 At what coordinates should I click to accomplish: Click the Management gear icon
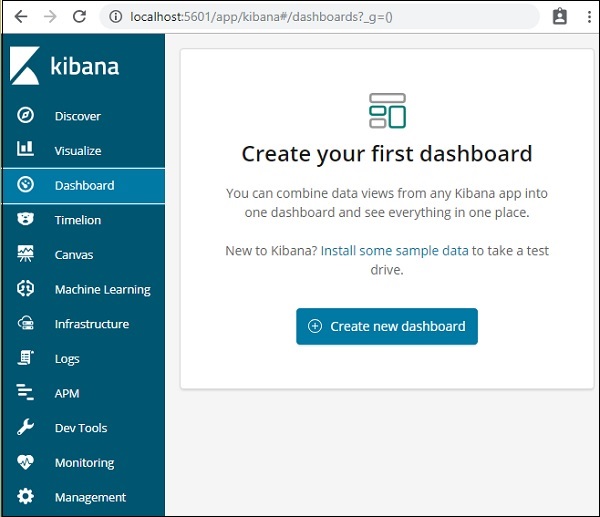pos(26,496)
